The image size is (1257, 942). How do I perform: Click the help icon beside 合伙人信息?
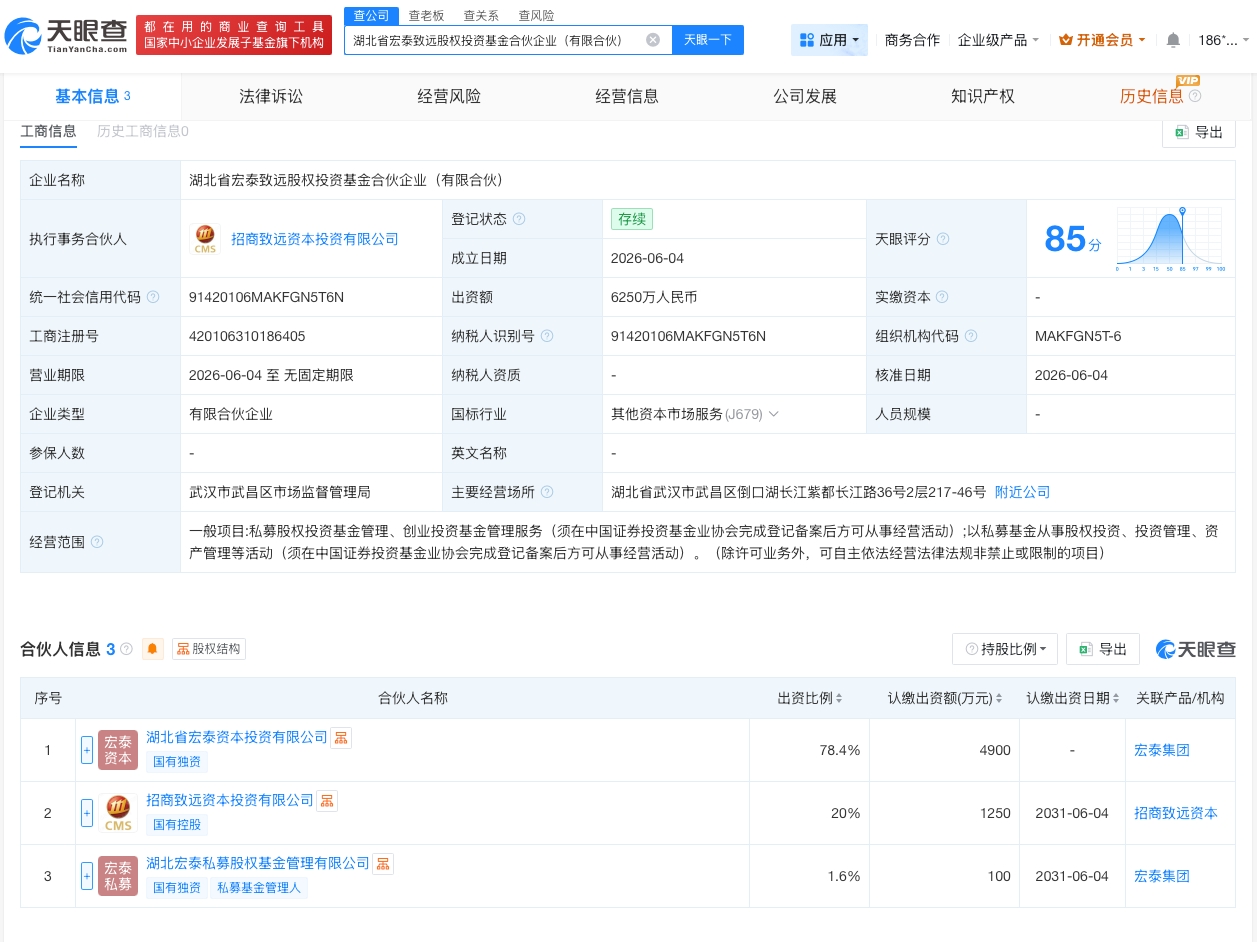[x=127, y=649]
